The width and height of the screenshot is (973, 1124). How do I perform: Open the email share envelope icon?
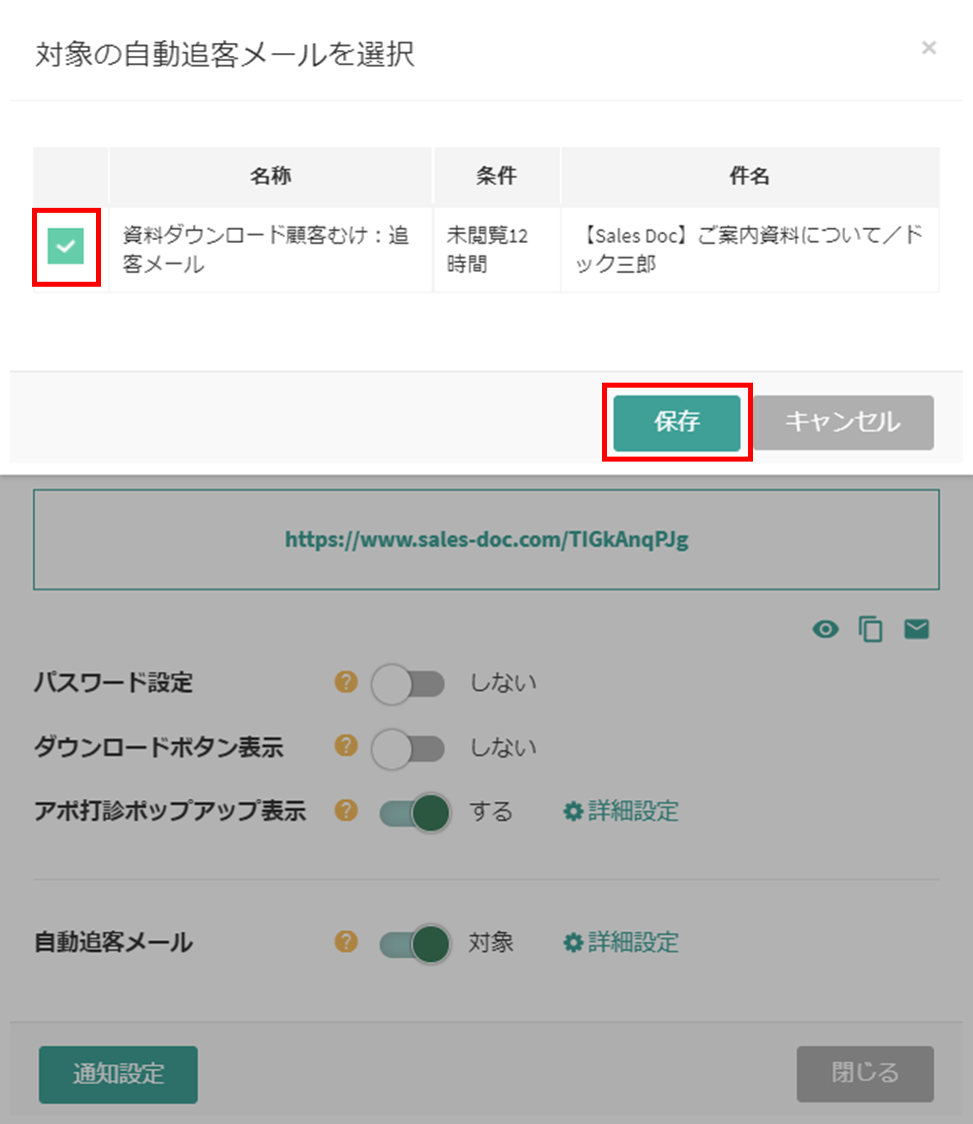(x=916, y=628)
